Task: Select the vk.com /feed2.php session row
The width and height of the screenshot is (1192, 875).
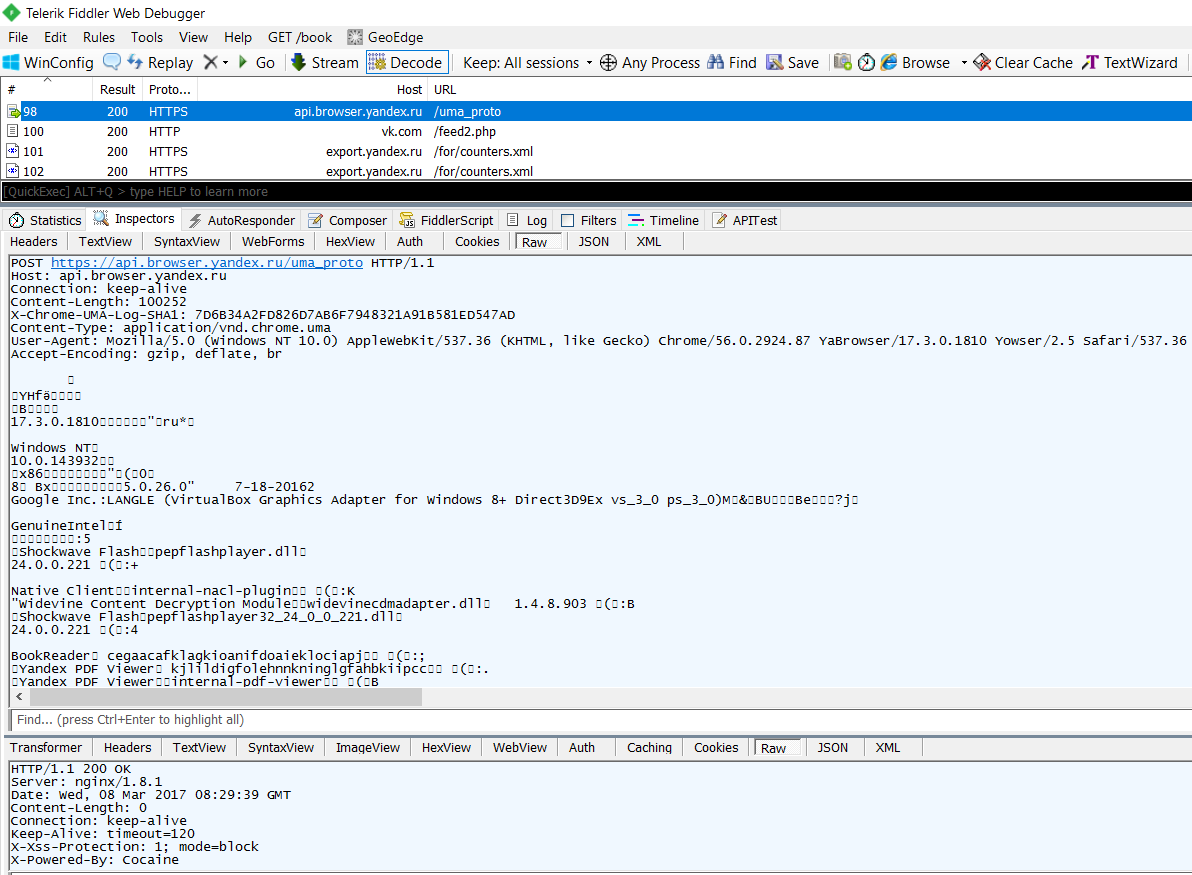Action: tap(400, 131)
